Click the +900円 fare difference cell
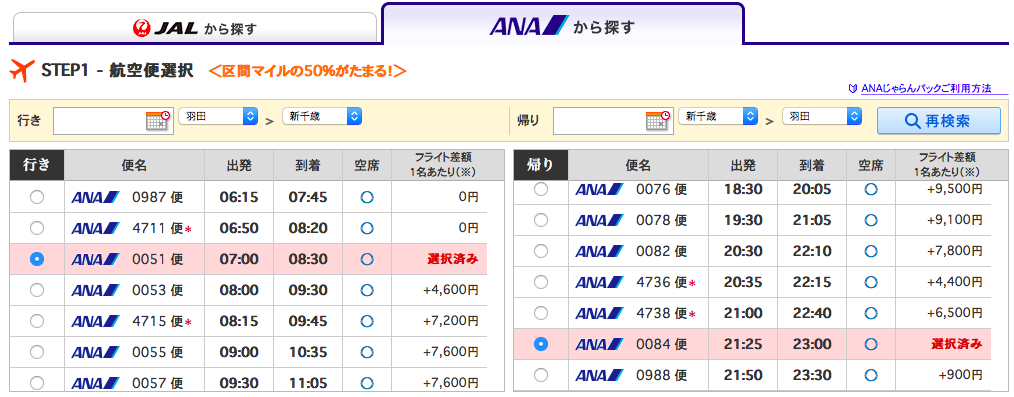Viewport: 1014px width, 397px height. (x=943, y=375)
